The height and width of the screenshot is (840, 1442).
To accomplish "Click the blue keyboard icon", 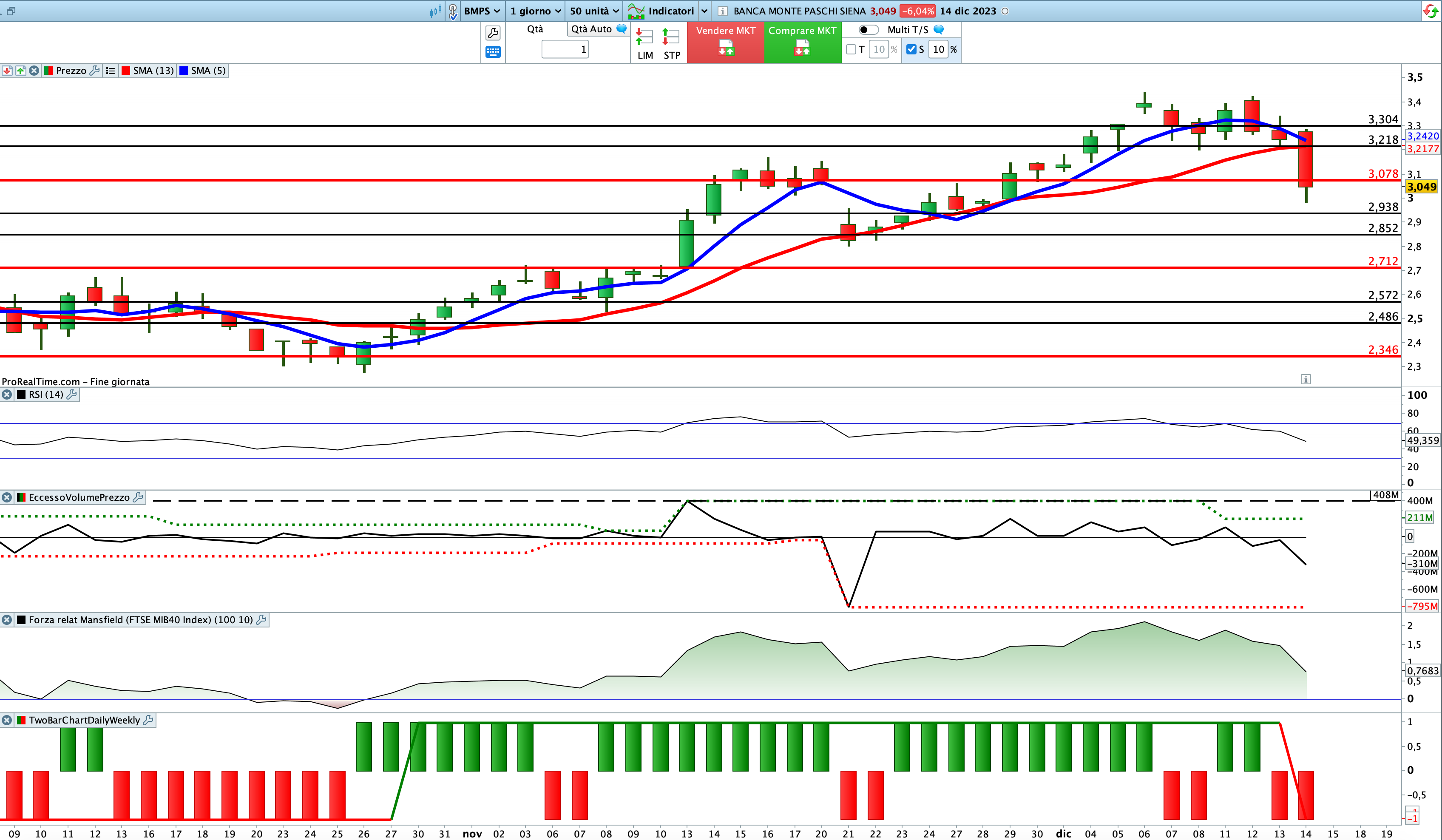I will click(x=493, y=52).
